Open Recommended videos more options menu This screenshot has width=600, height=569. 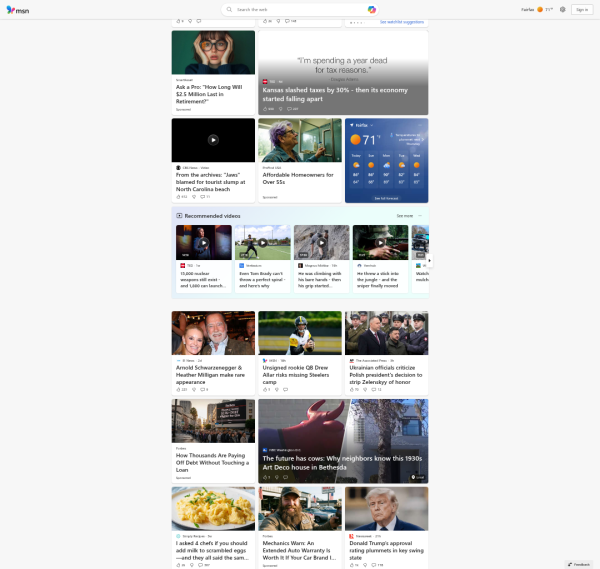420,216
